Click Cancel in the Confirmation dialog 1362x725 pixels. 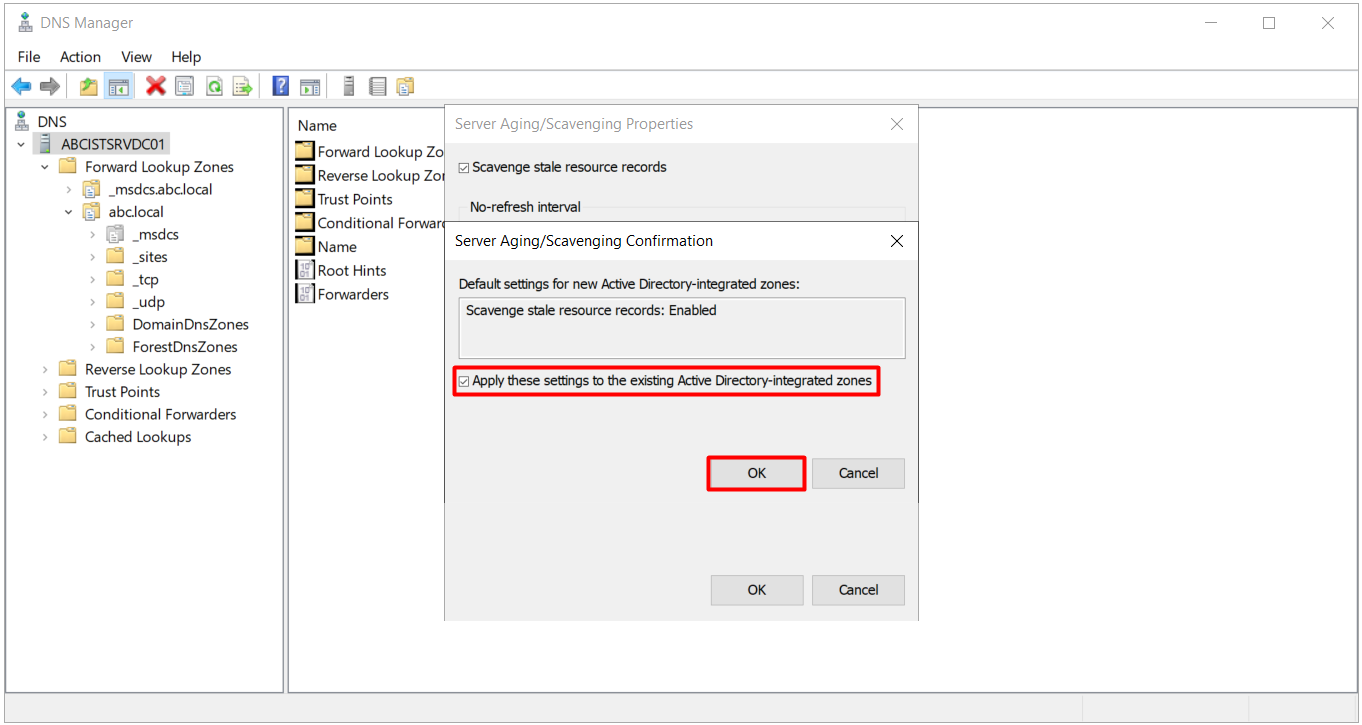[858, 473]
